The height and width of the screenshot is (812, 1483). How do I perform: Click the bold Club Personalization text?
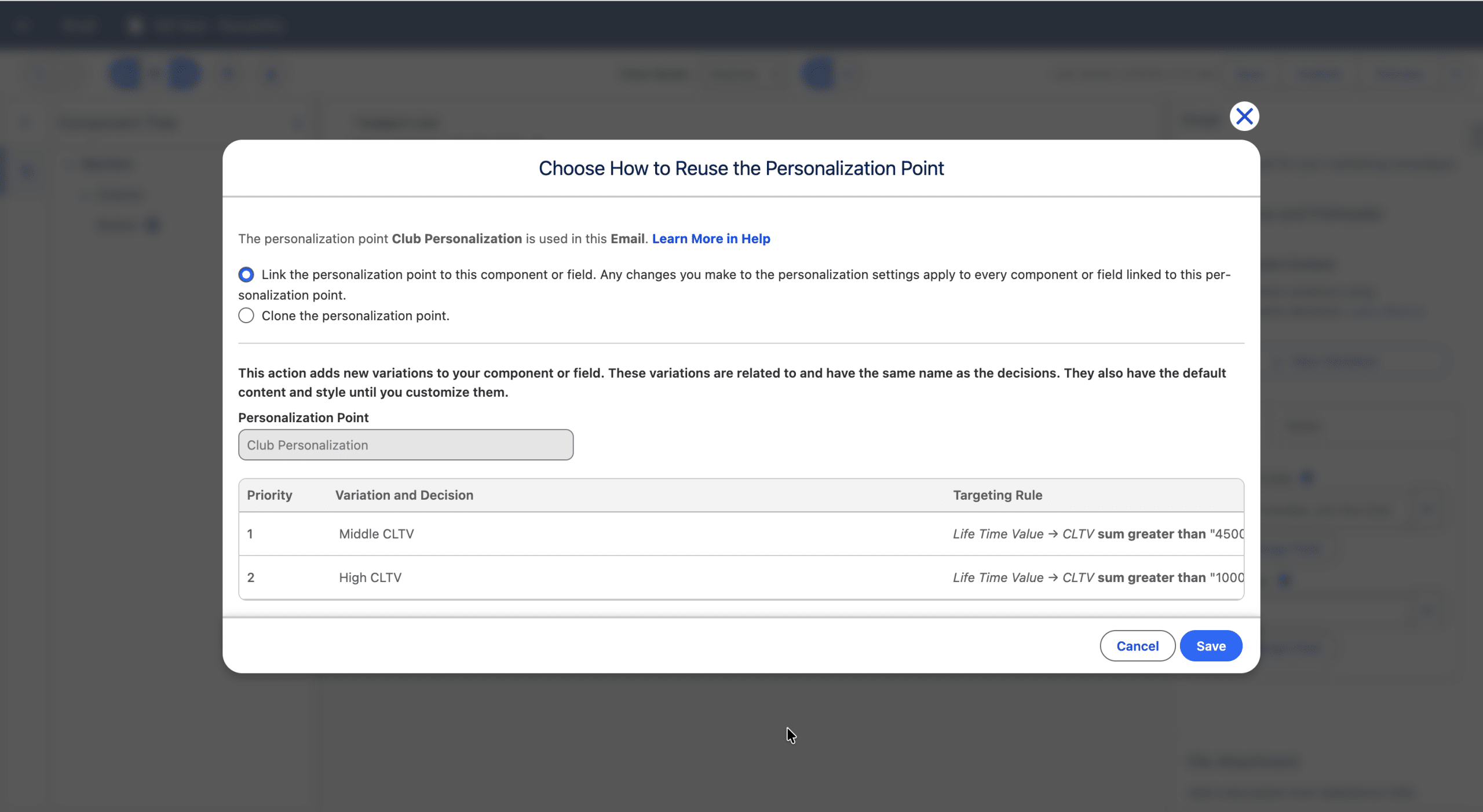456,239
